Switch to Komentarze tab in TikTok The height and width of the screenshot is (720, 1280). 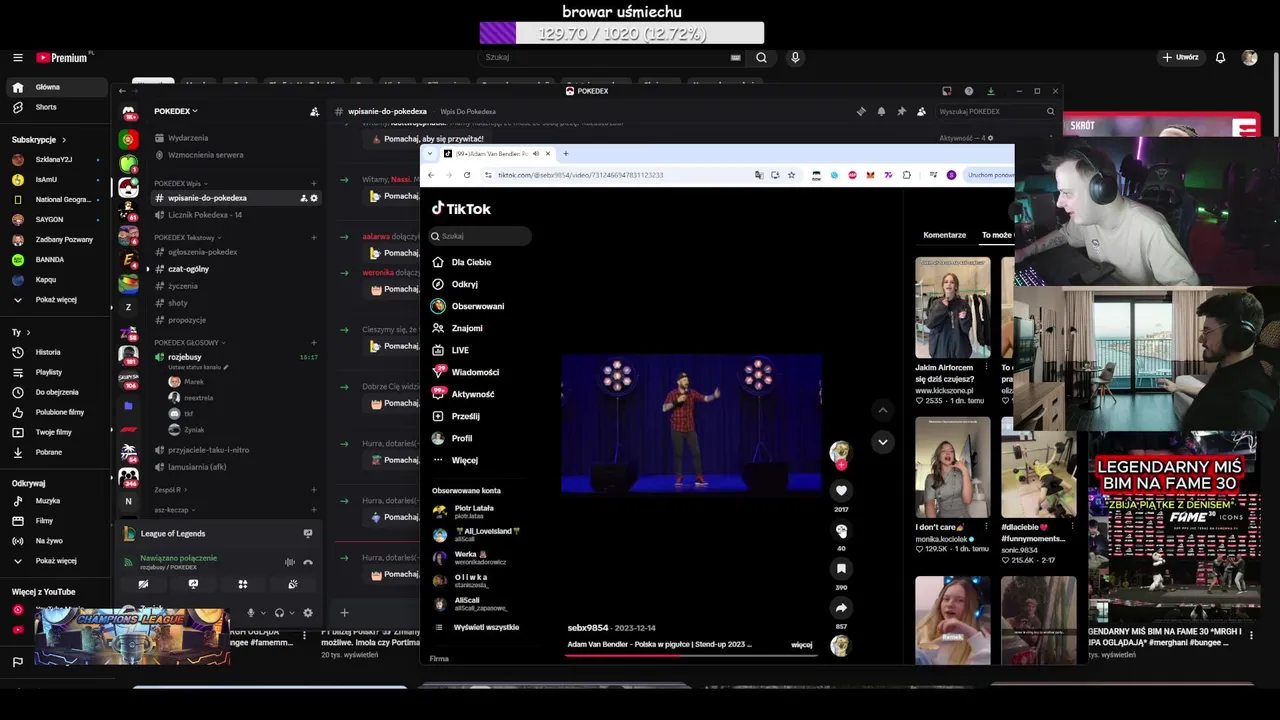coord(945,235)
